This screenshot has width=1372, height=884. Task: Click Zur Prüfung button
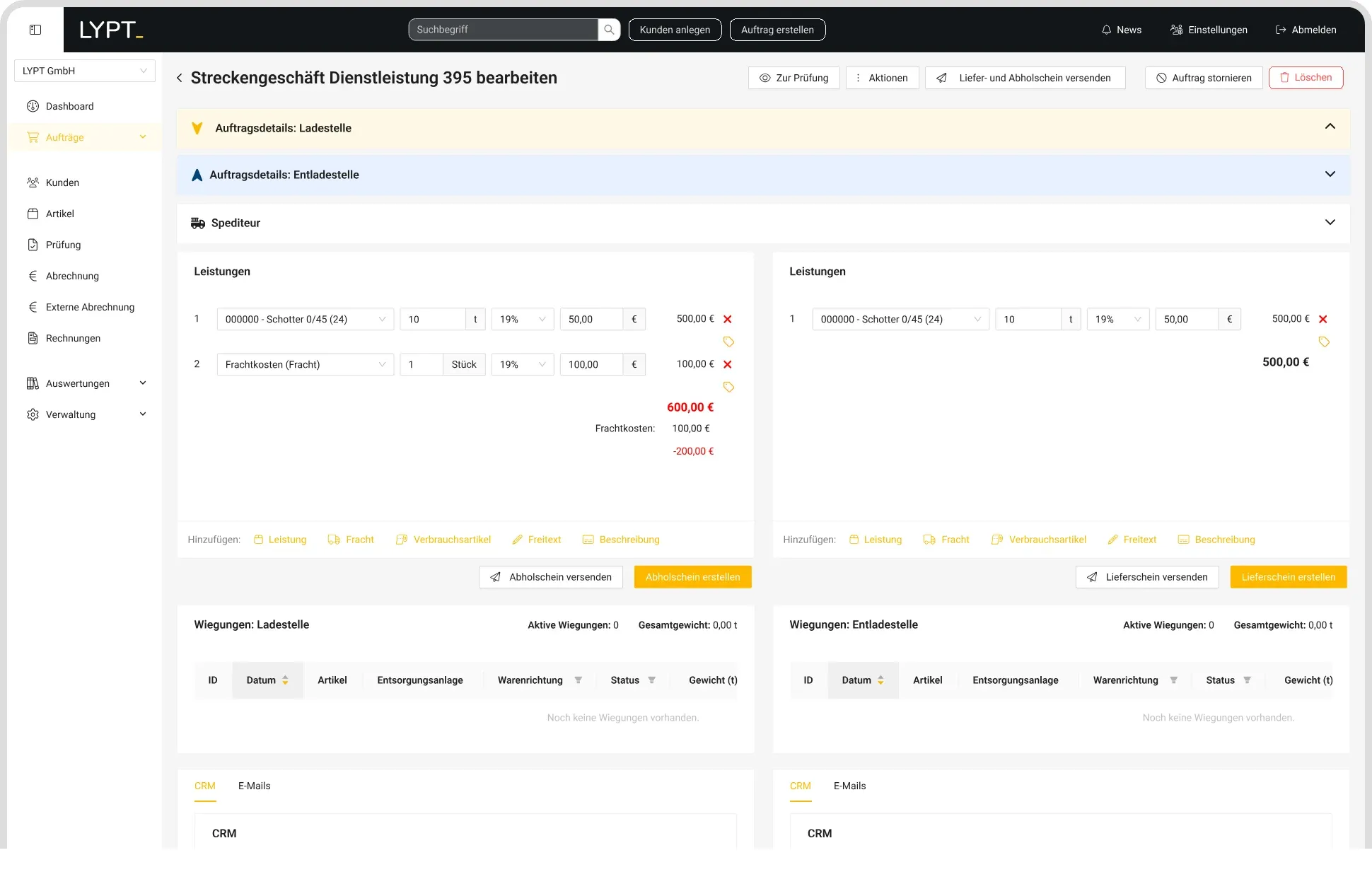(x=794, y=78)
